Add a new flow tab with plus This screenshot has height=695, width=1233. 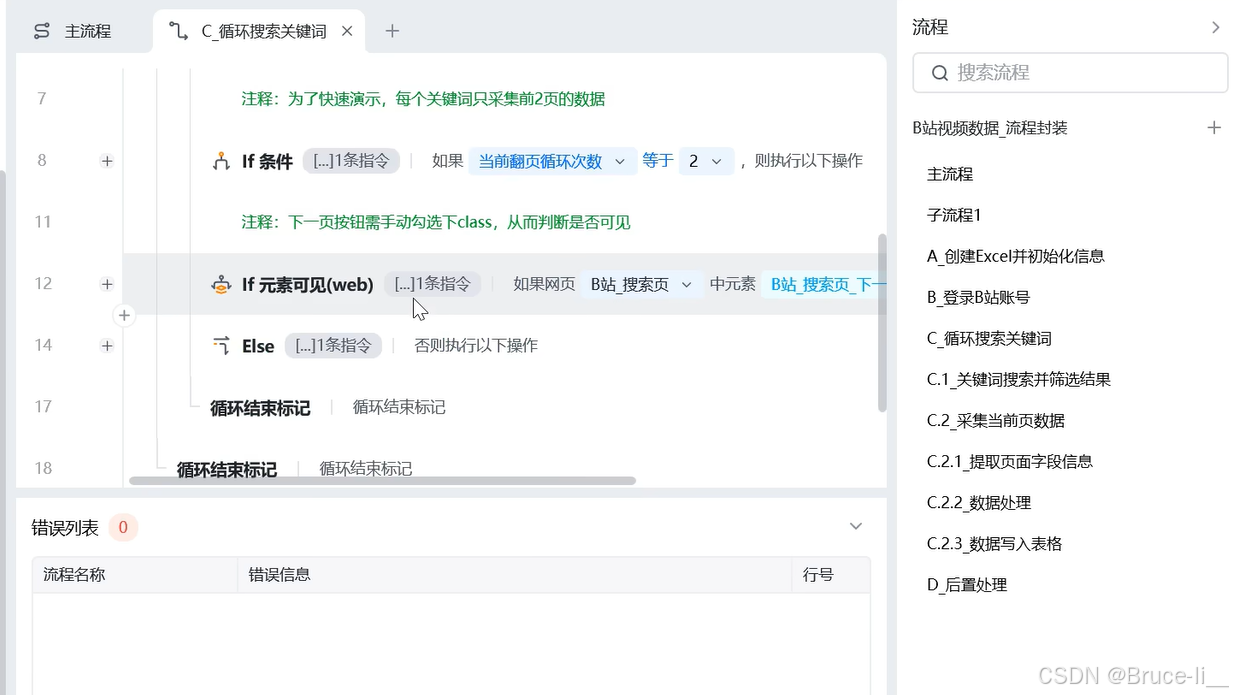(x=392, y=31)
